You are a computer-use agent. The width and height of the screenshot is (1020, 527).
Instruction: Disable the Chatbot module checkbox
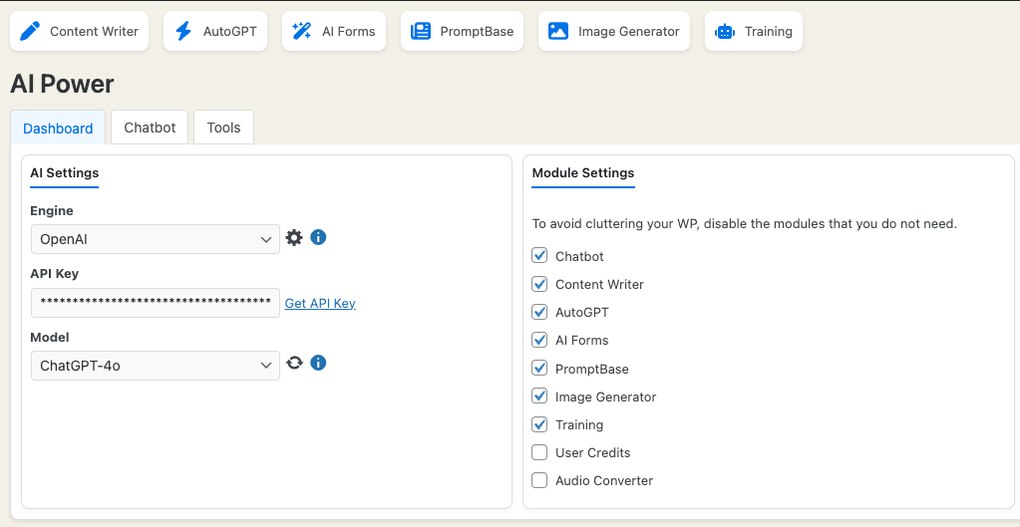point(540,256)
